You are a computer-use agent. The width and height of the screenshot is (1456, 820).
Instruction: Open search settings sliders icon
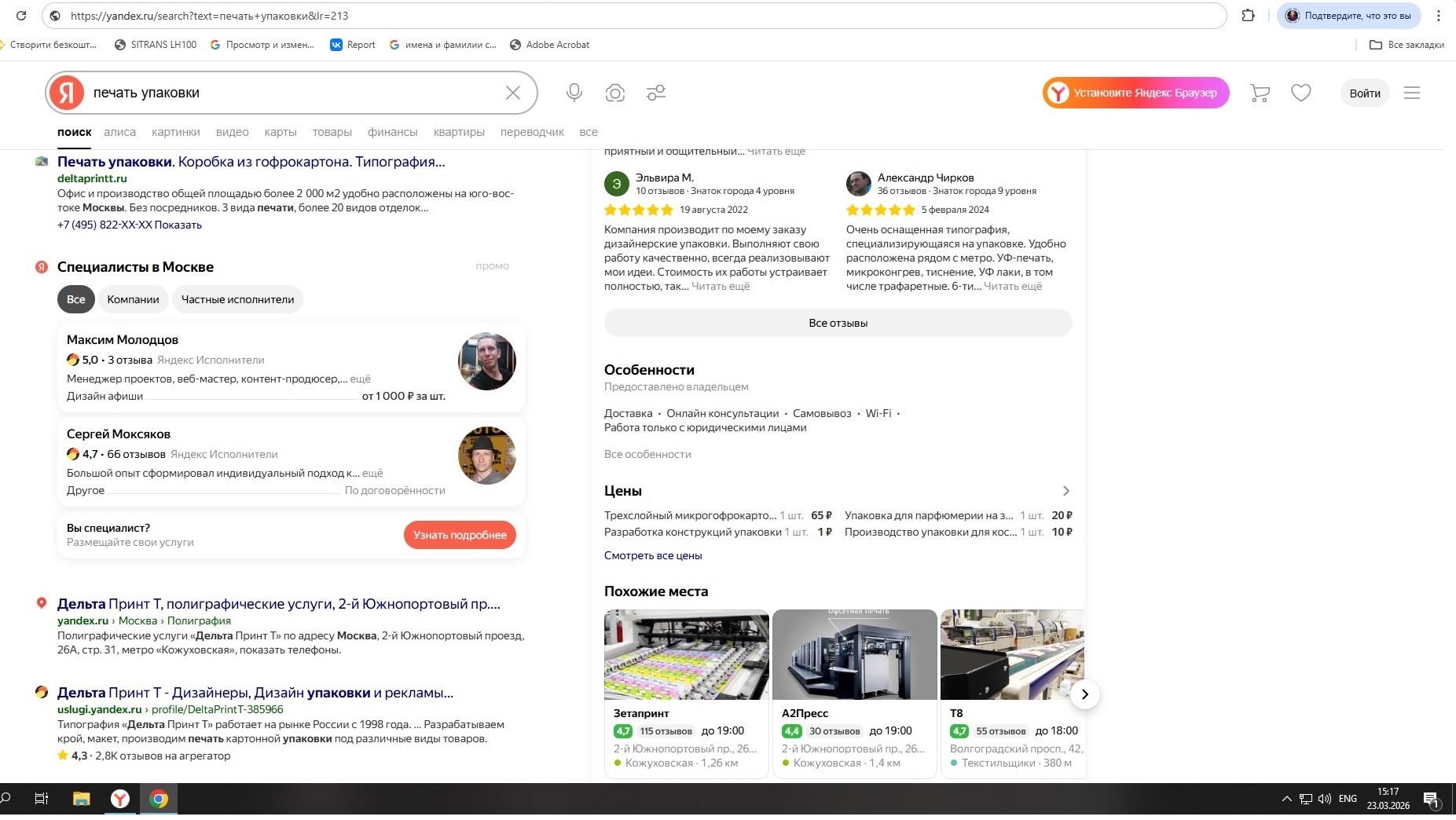point(656,93)
